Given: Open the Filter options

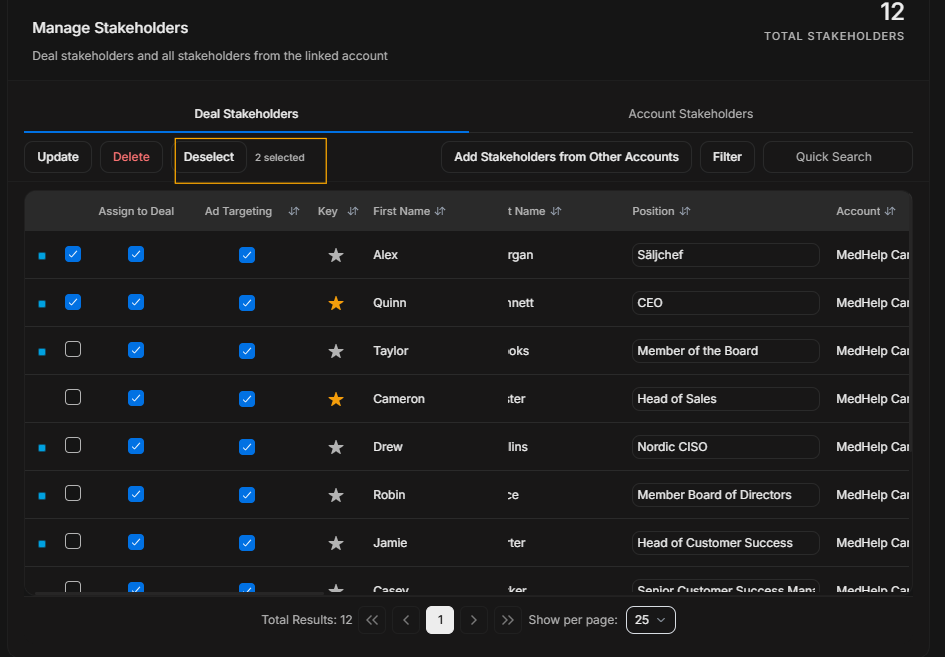Looking at the screenshot, I should click(727, 157).
